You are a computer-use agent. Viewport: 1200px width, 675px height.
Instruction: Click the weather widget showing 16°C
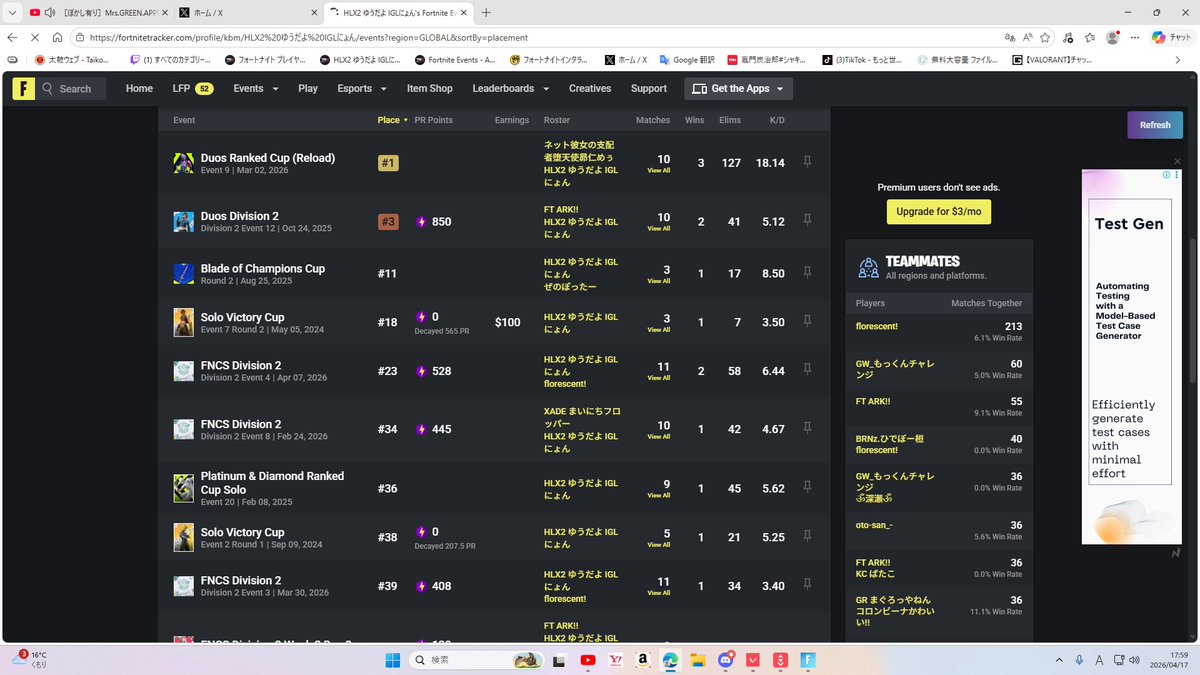pos(29,659)
